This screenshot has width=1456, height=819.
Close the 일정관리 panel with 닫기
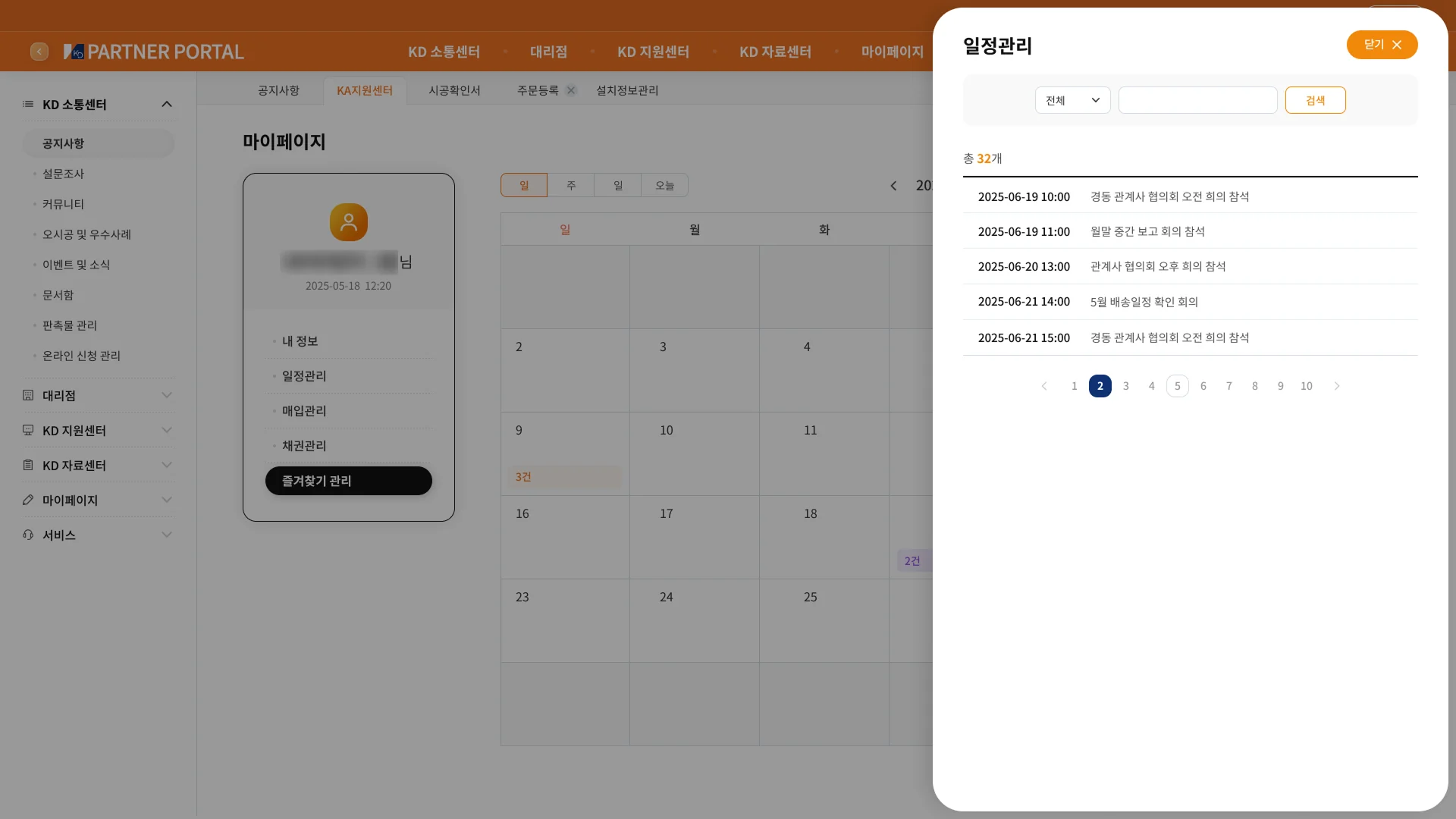(1382, 45)
